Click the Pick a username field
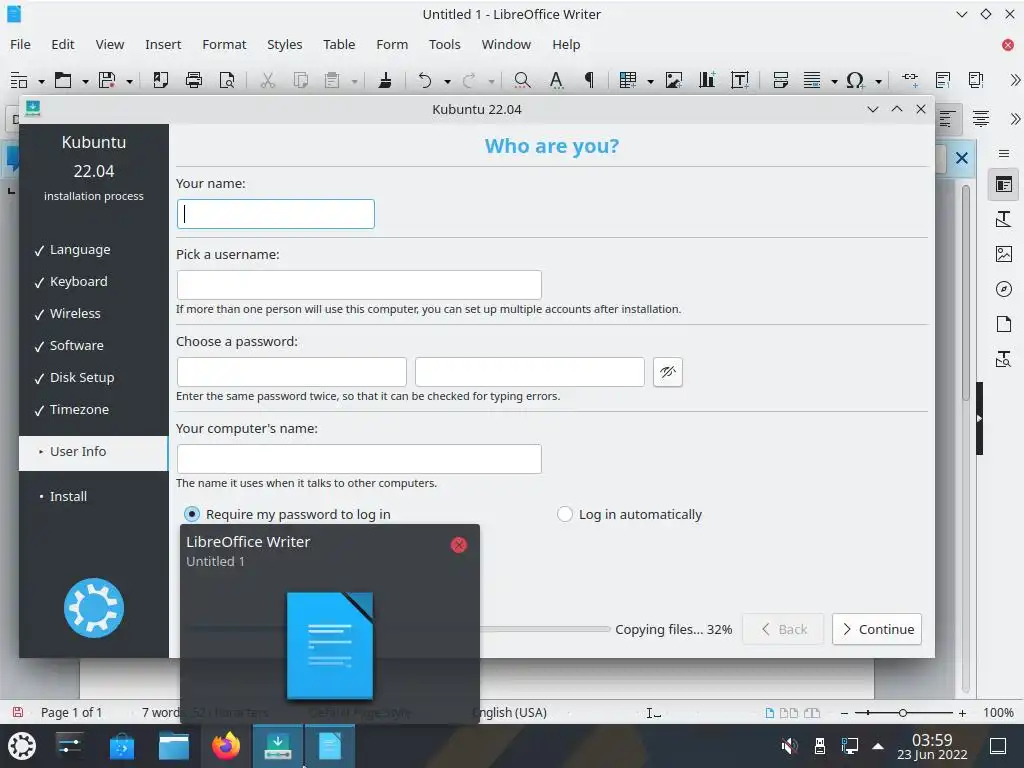Image resolution: width=1024 pixels, height=768 pixels. pos(359,285)
